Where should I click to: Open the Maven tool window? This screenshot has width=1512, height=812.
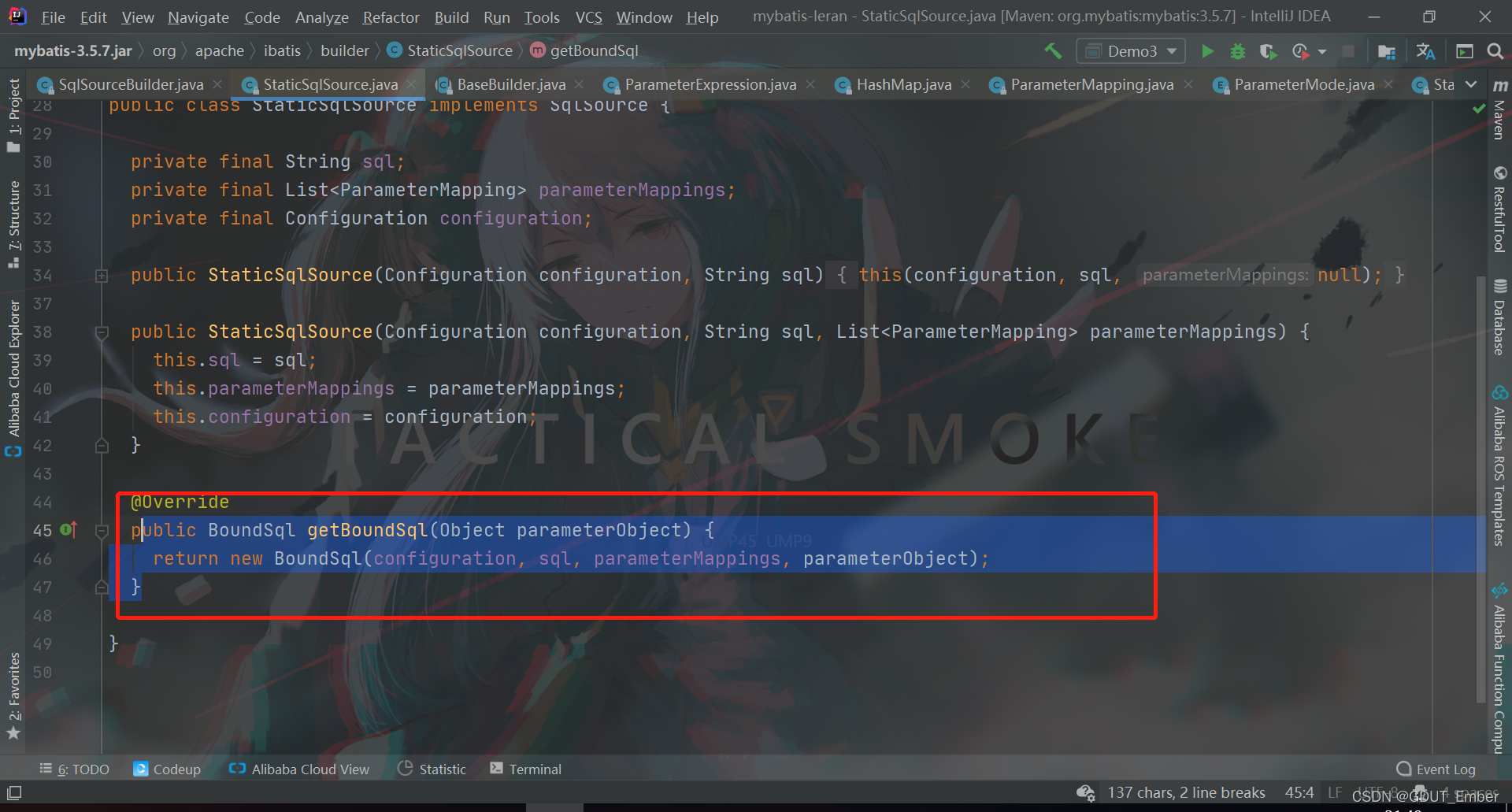pos(1499,109)
